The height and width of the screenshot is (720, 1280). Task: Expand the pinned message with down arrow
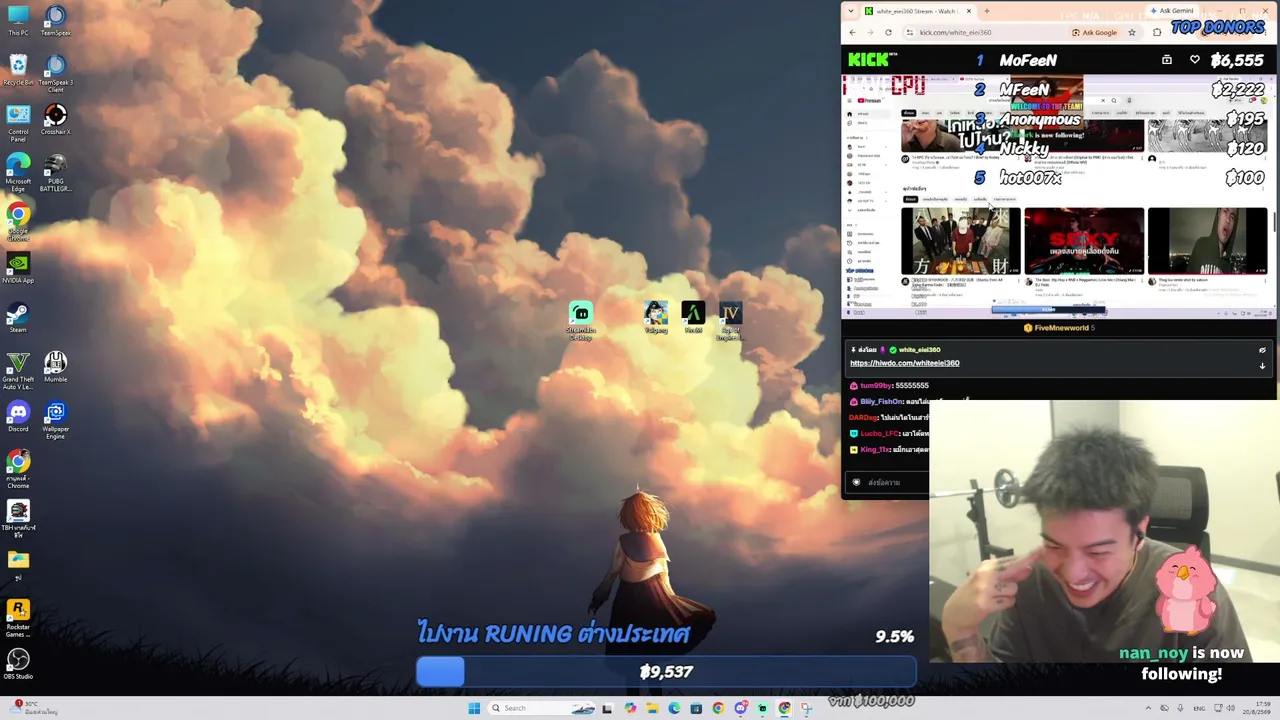(1262, 366)
